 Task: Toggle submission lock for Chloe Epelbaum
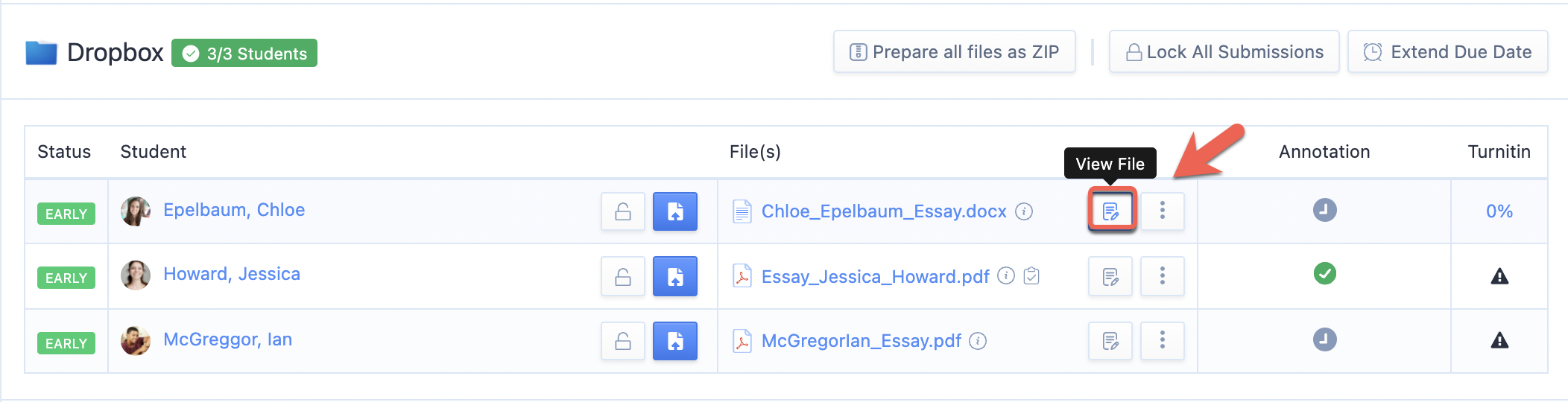(x=623, y=211)
